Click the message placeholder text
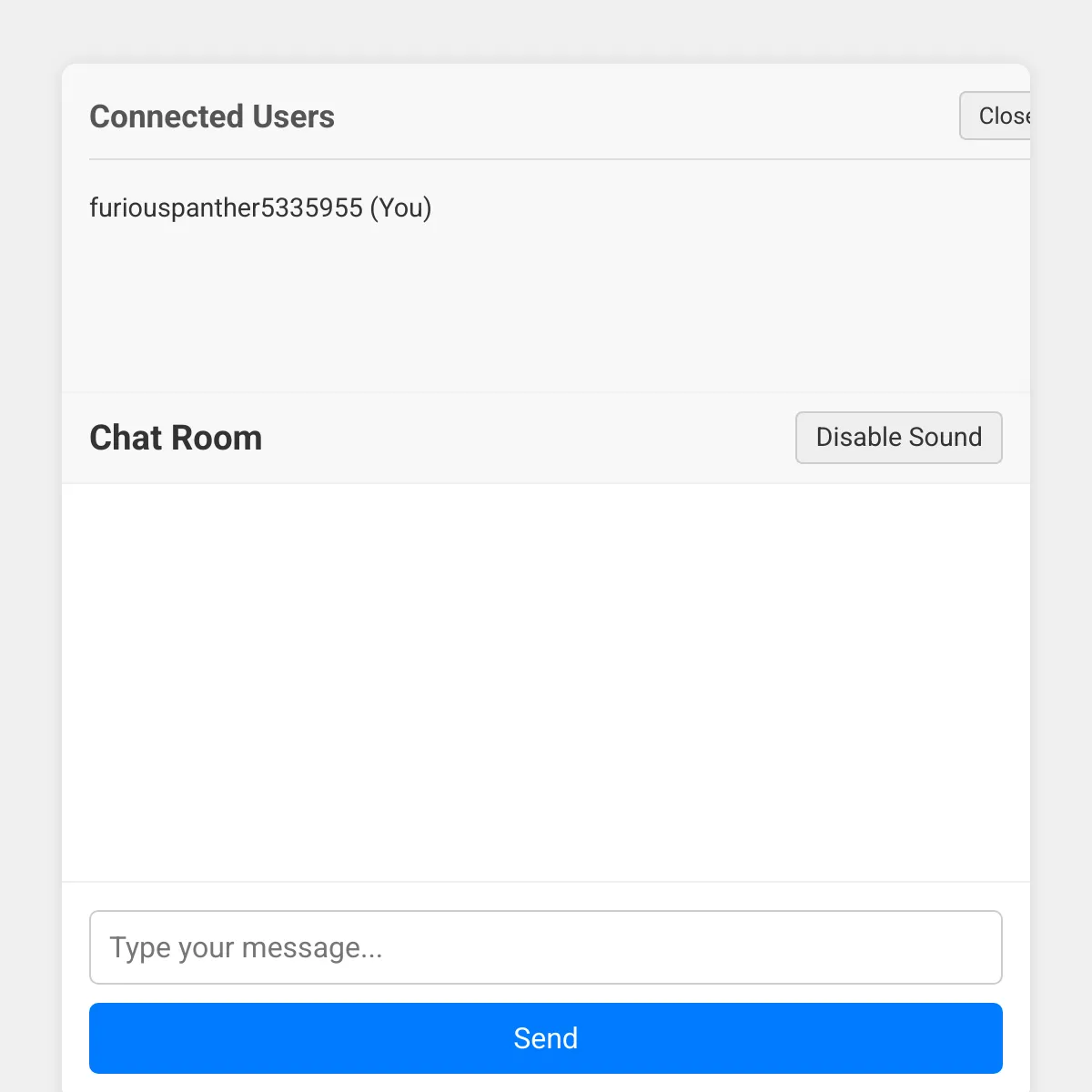1092x1092 pixels. 246,948
